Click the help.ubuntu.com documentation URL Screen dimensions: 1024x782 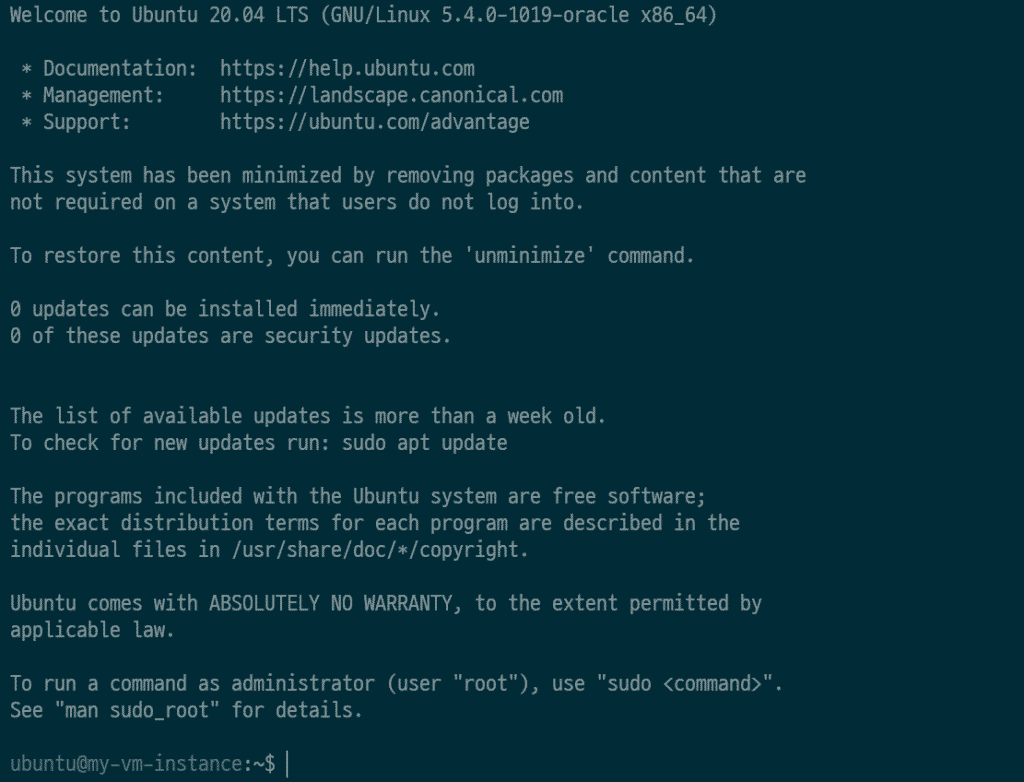point(347,69)
